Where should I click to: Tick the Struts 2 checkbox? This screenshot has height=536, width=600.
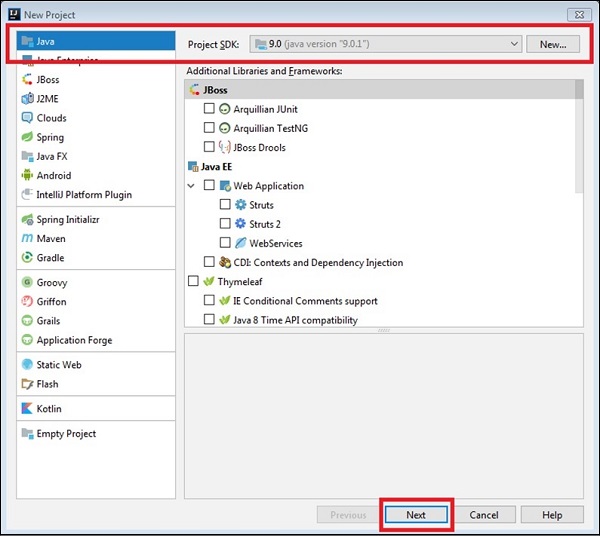click(x=225, y=224)
